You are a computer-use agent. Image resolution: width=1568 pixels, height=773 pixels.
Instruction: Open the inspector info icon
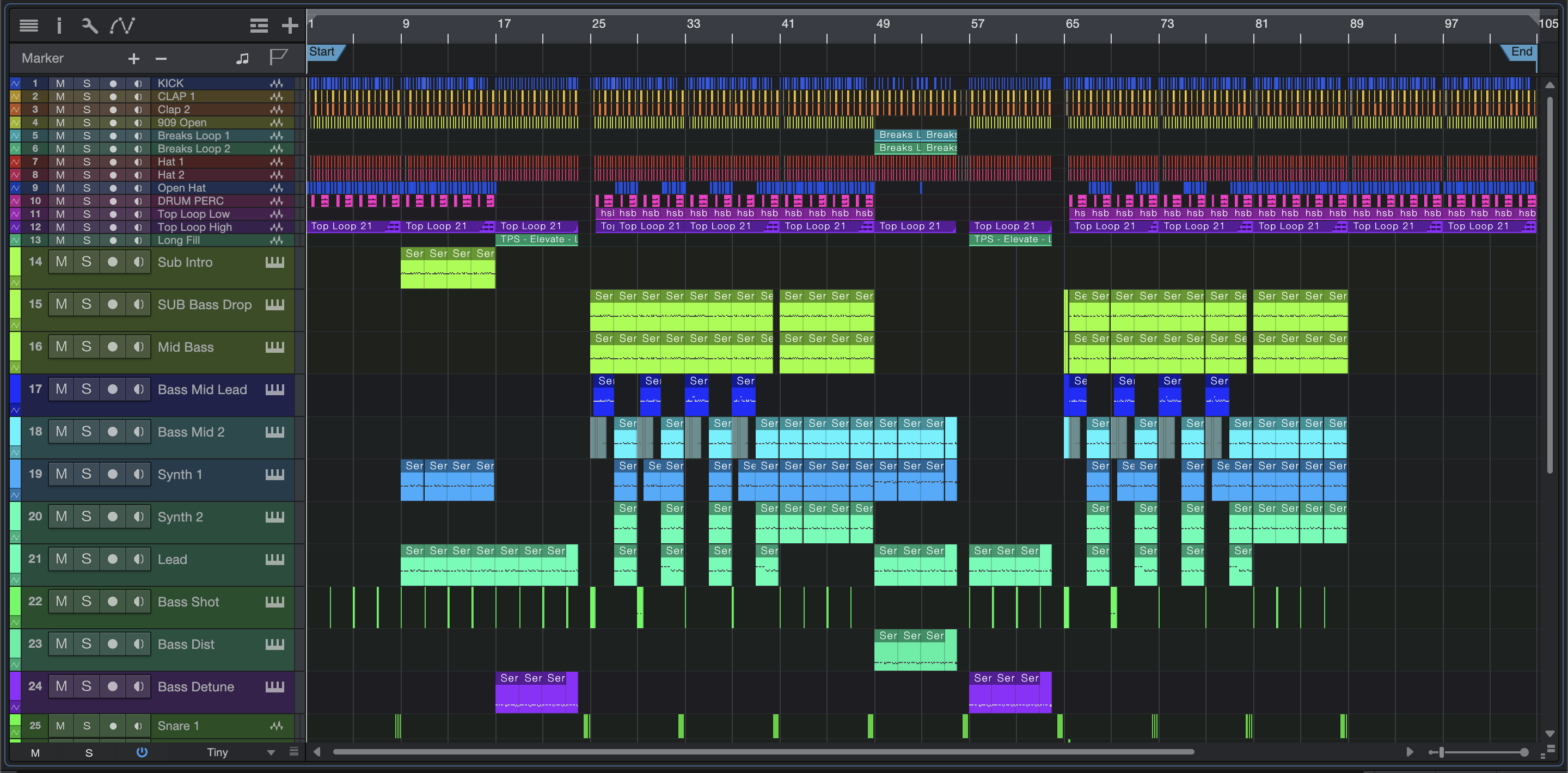pos(59,26)
